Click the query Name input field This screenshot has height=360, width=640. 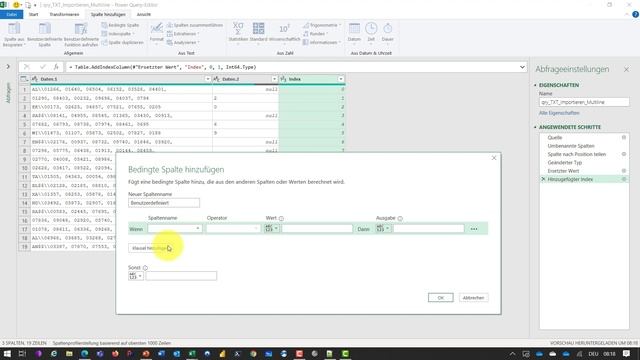tap(584, 102)
